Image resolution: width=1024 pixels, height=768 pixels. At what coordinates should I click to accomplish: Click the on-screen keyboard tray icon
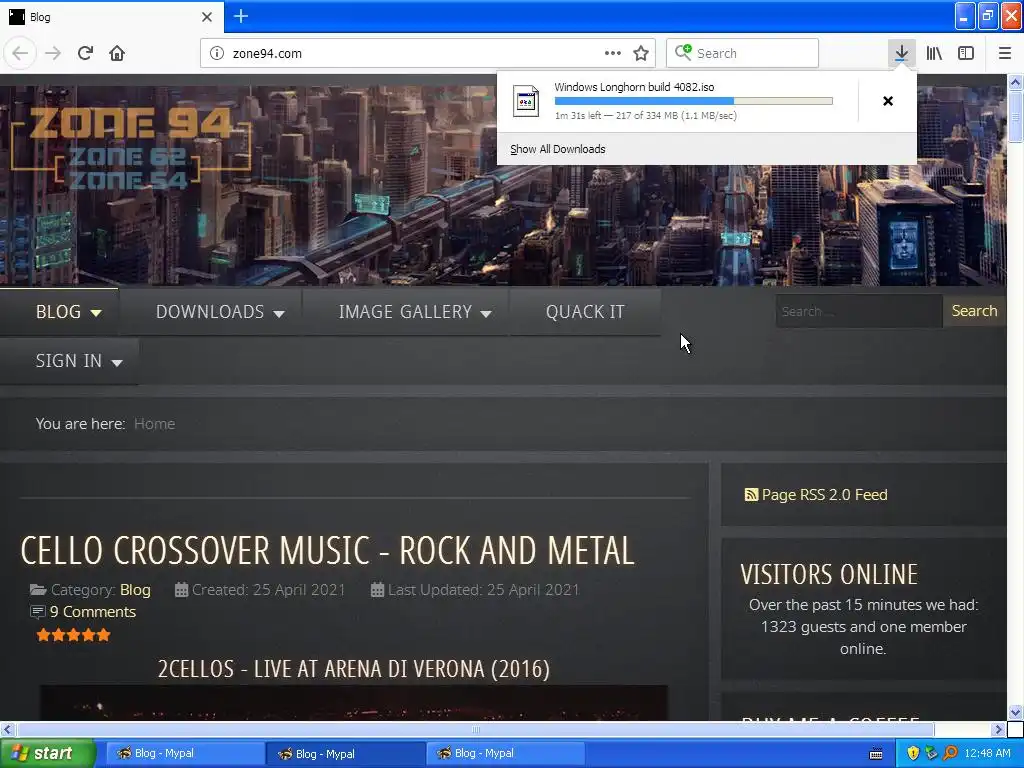coord(876,754)
